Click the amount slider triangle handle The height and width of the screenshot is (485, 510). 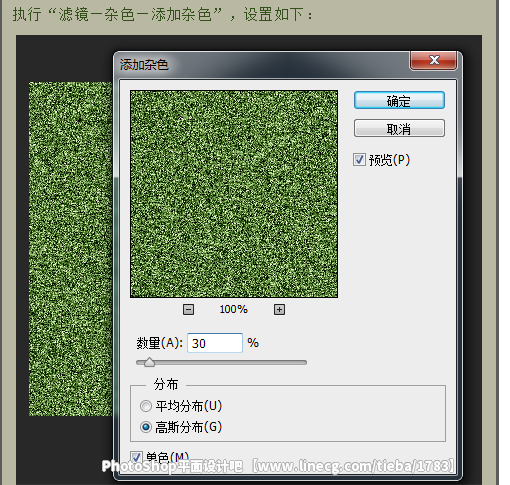pos(149,362)
